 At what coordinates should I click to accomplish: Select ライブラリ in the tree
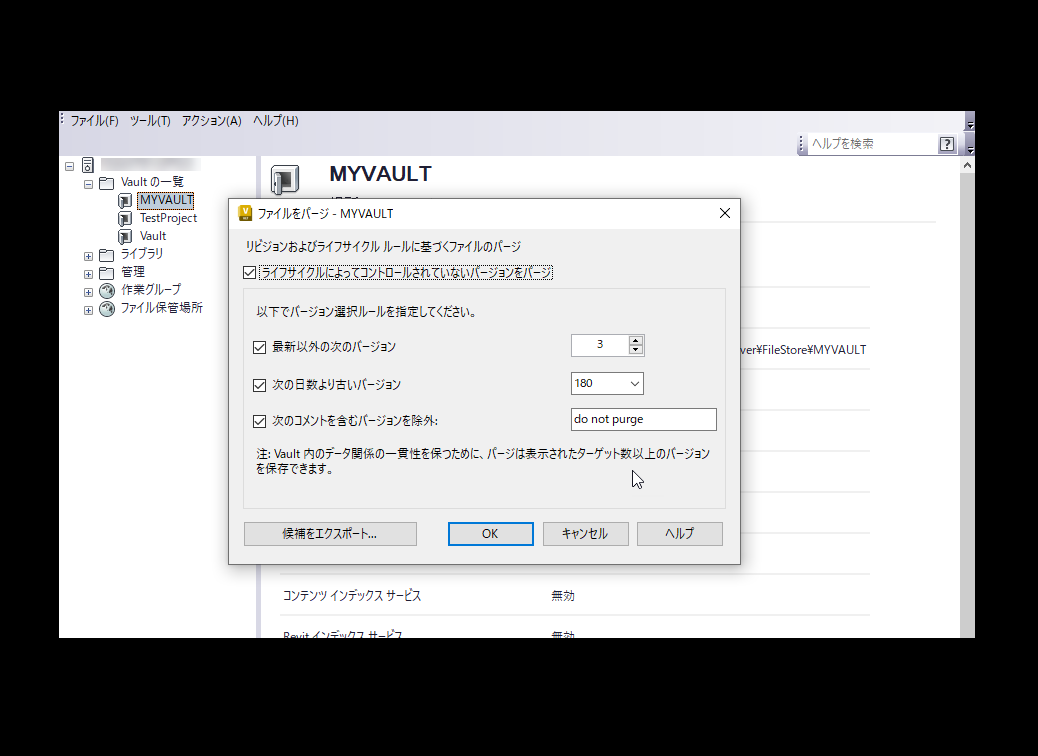click(142, 254)
